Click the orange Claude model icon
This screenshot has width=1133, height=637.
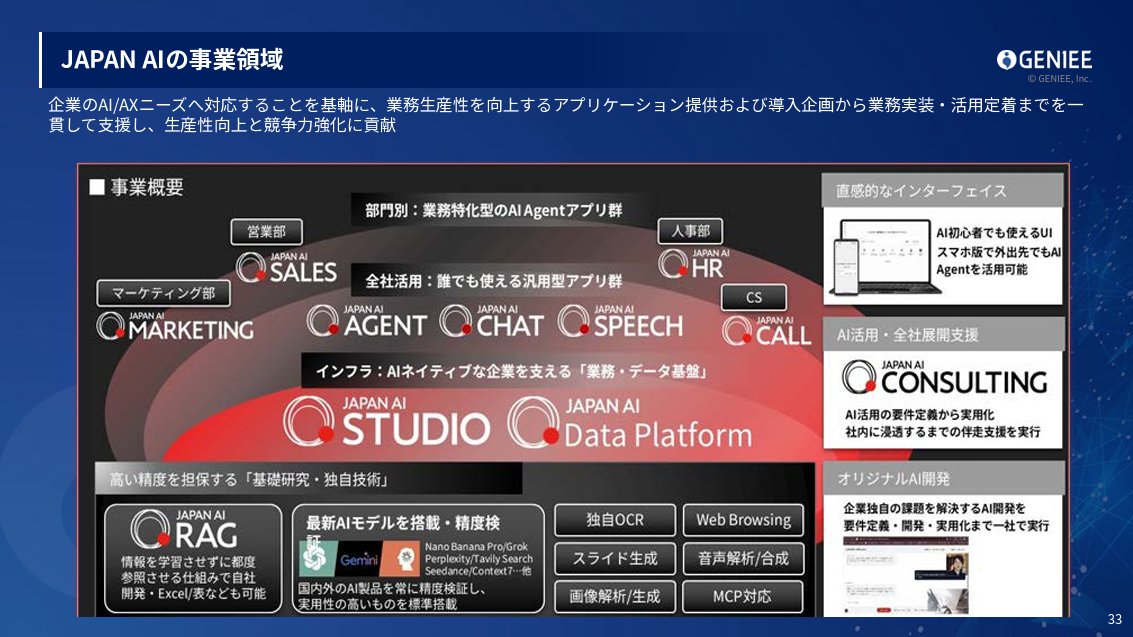401,559
